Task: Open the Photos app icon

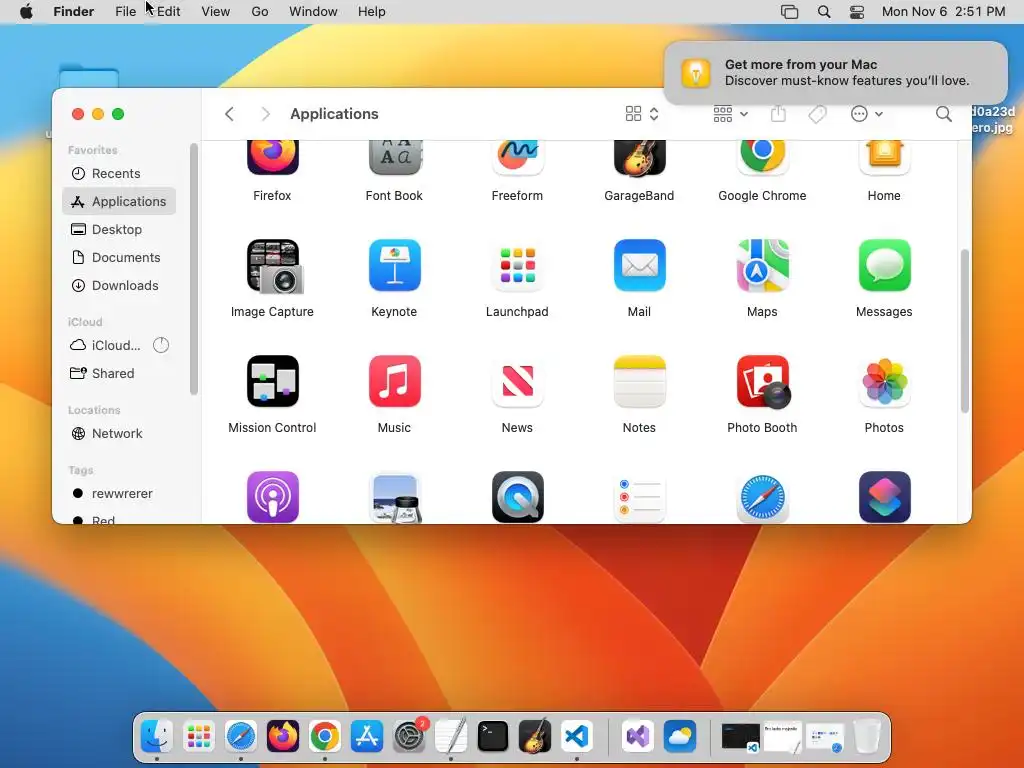Action: (884, 381)
